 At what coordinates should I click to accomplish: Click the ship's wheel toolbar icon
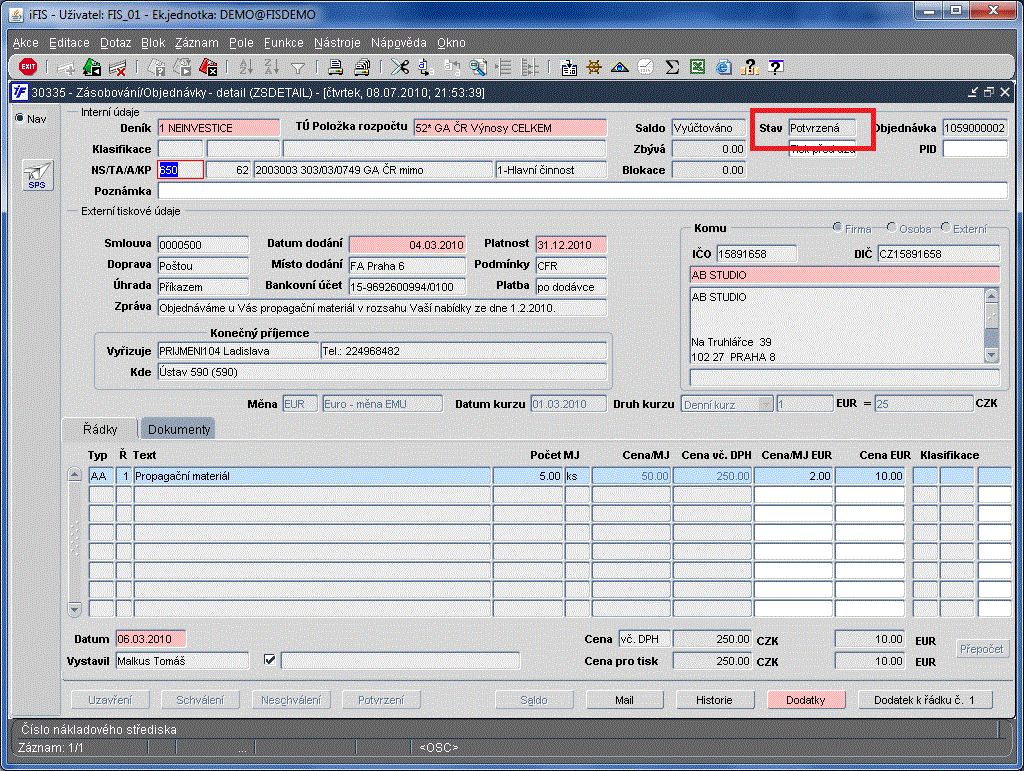[x=594, y=67]
